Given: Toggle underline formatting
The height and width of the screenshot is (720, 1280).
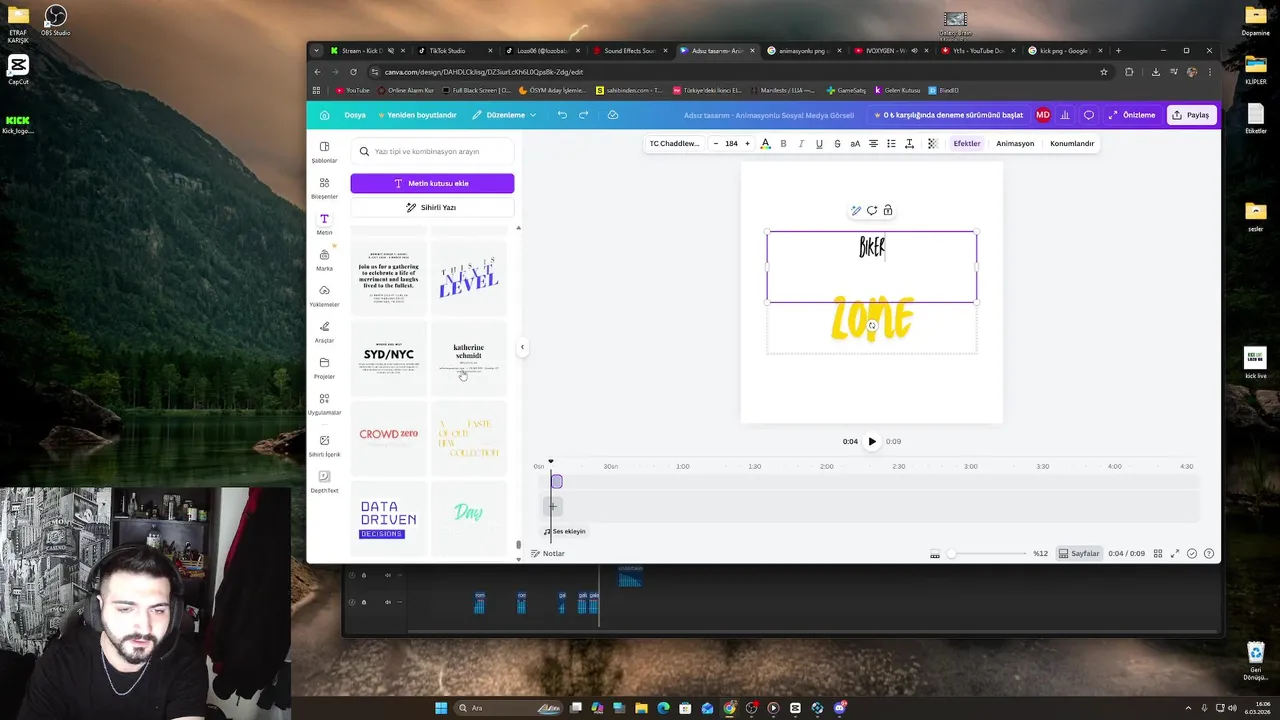Looking at the screenshot, I should tap(819, 143).
